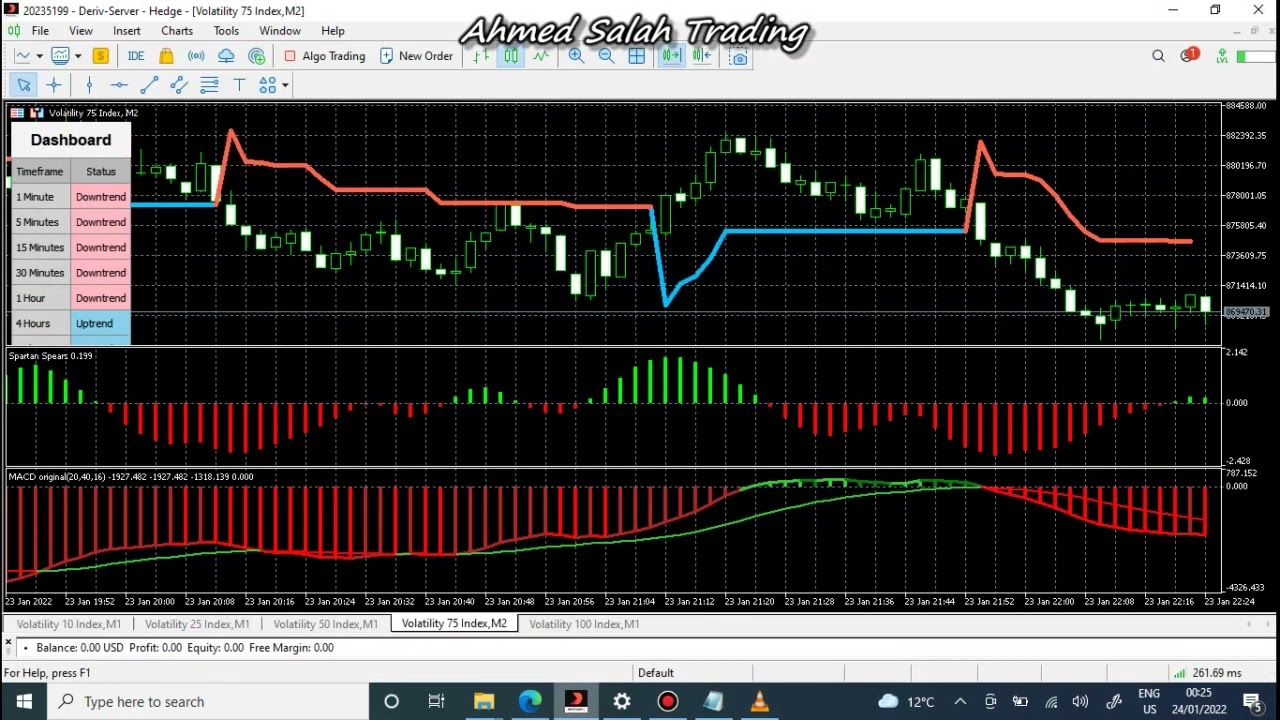This screenshot has height=720, width=1280.
Task: Switch to line chart view
Action: 541,56
